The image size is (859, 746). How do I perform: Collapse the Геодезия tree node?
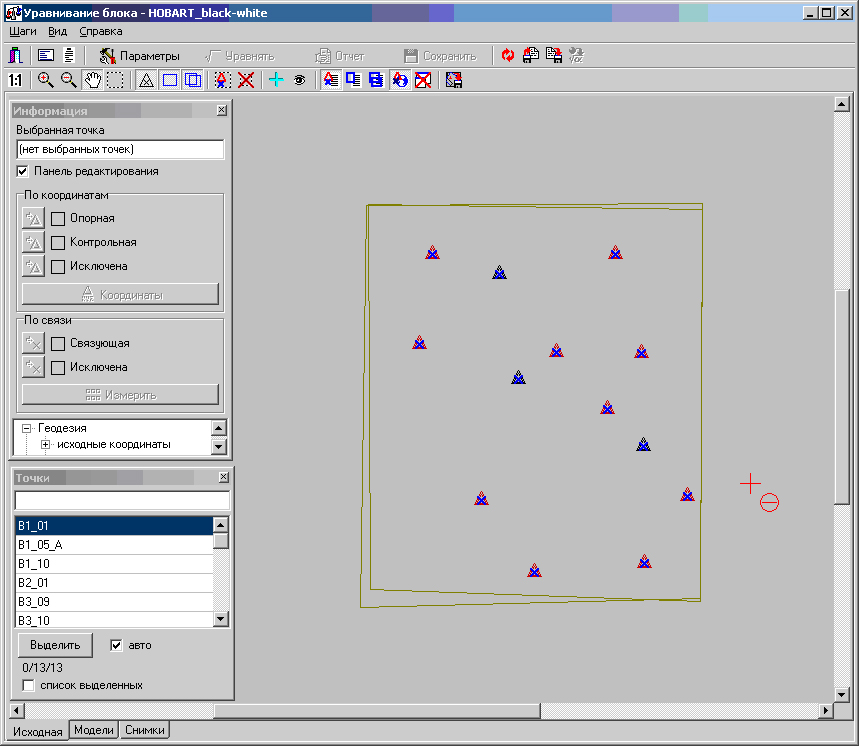pyautogui.click(x=27, y=428)
